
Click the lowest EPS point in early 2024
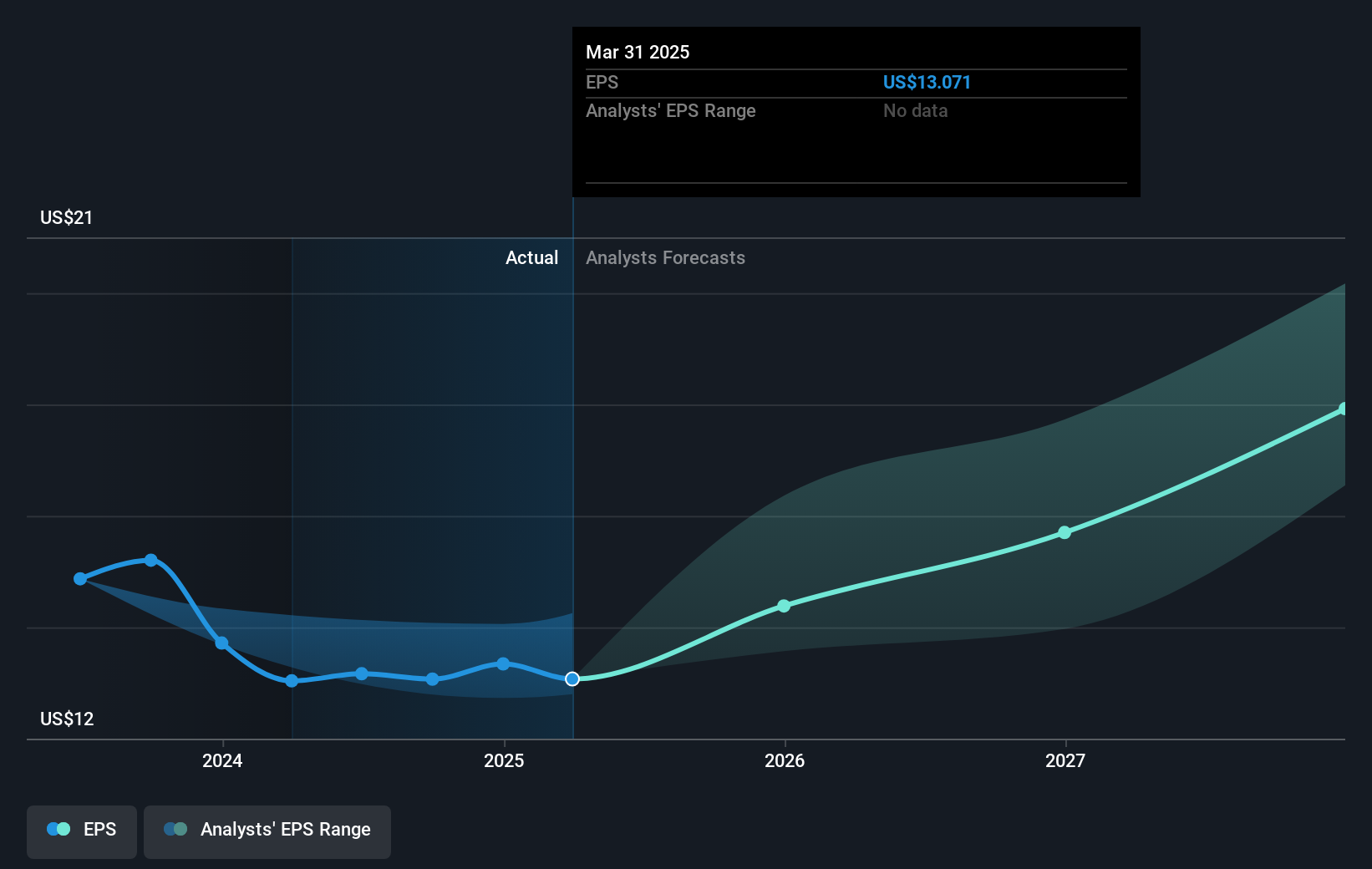click(x=292, y=681)
